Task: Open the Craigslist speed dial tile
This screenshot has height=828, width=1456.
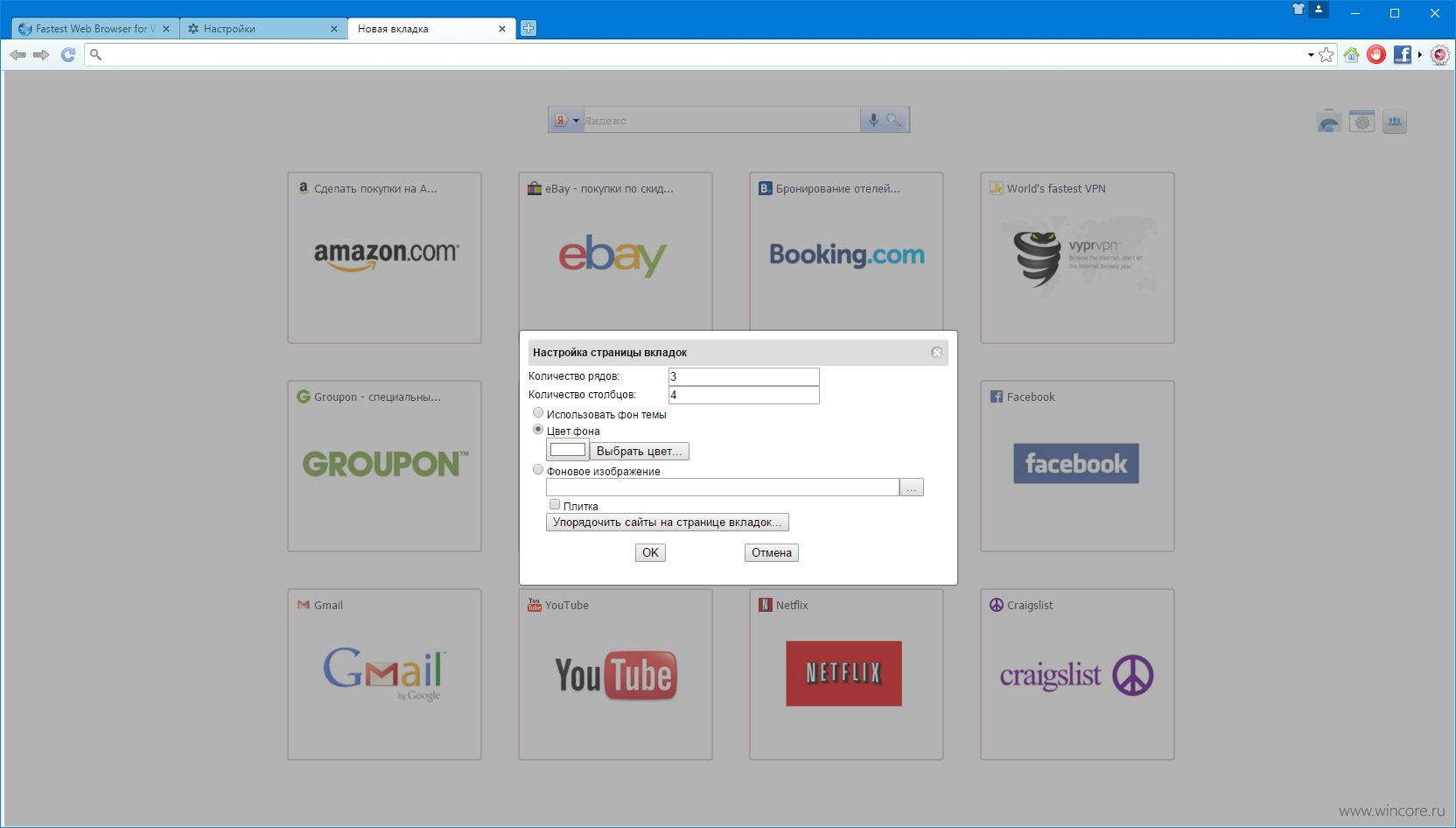Action: click(1077, 675)
